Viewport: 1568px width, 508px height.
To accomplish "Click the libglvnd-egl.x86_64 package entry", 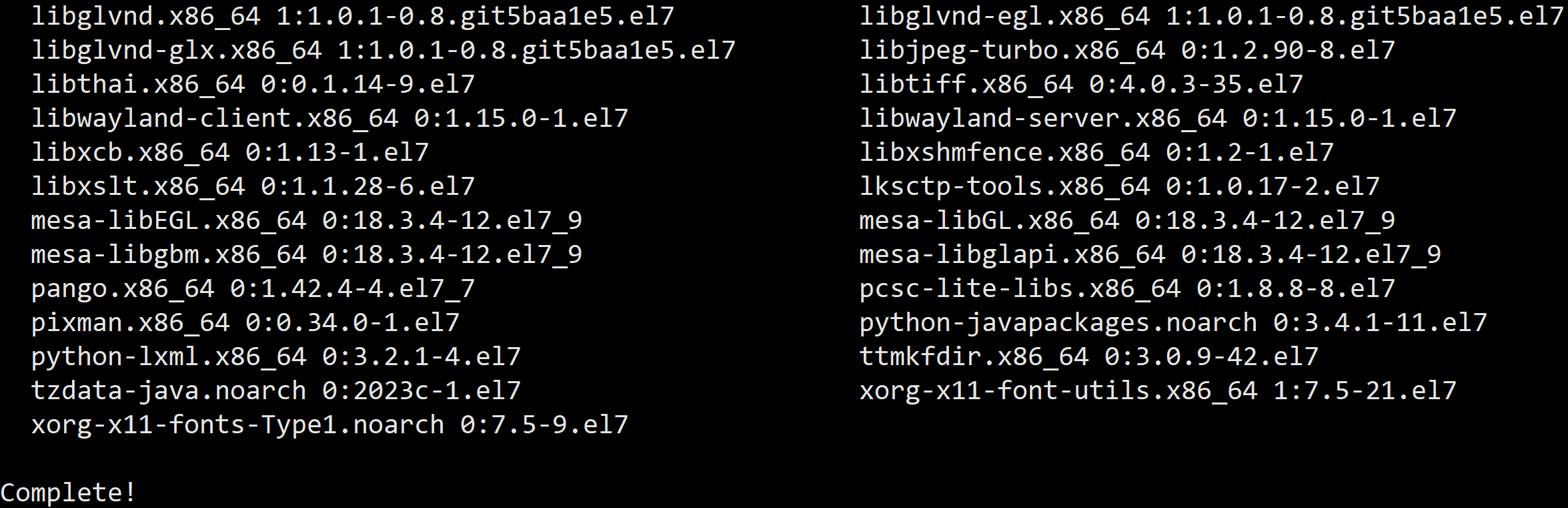I will point(1211,16).
